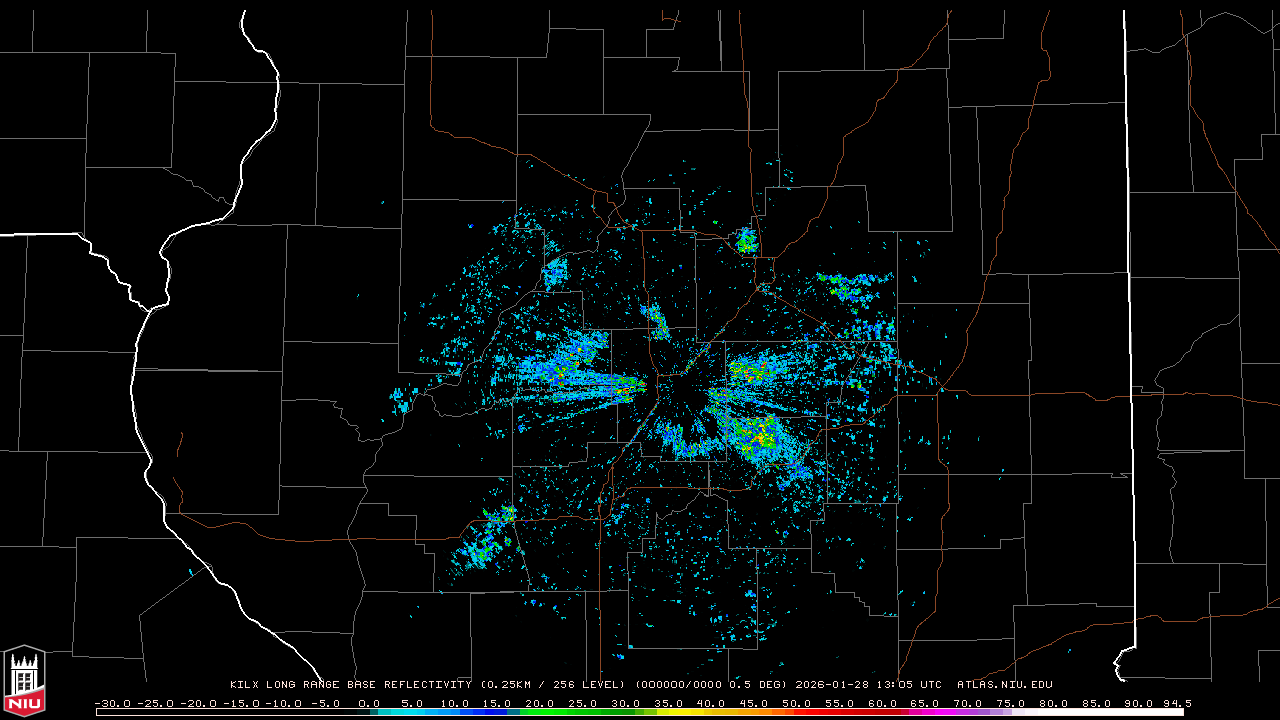
Task: Click the -30.0 scale label
Action: pyautogui.click(x=113, y=703)
